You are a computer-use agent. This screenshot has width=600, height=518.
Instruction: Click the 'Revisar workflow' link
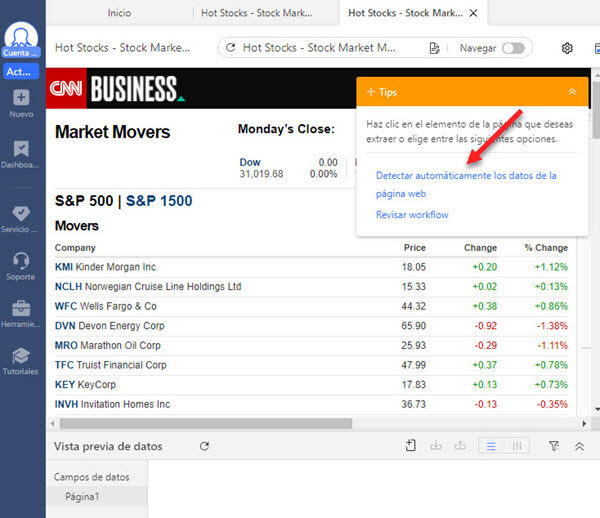tap(412, 215)
